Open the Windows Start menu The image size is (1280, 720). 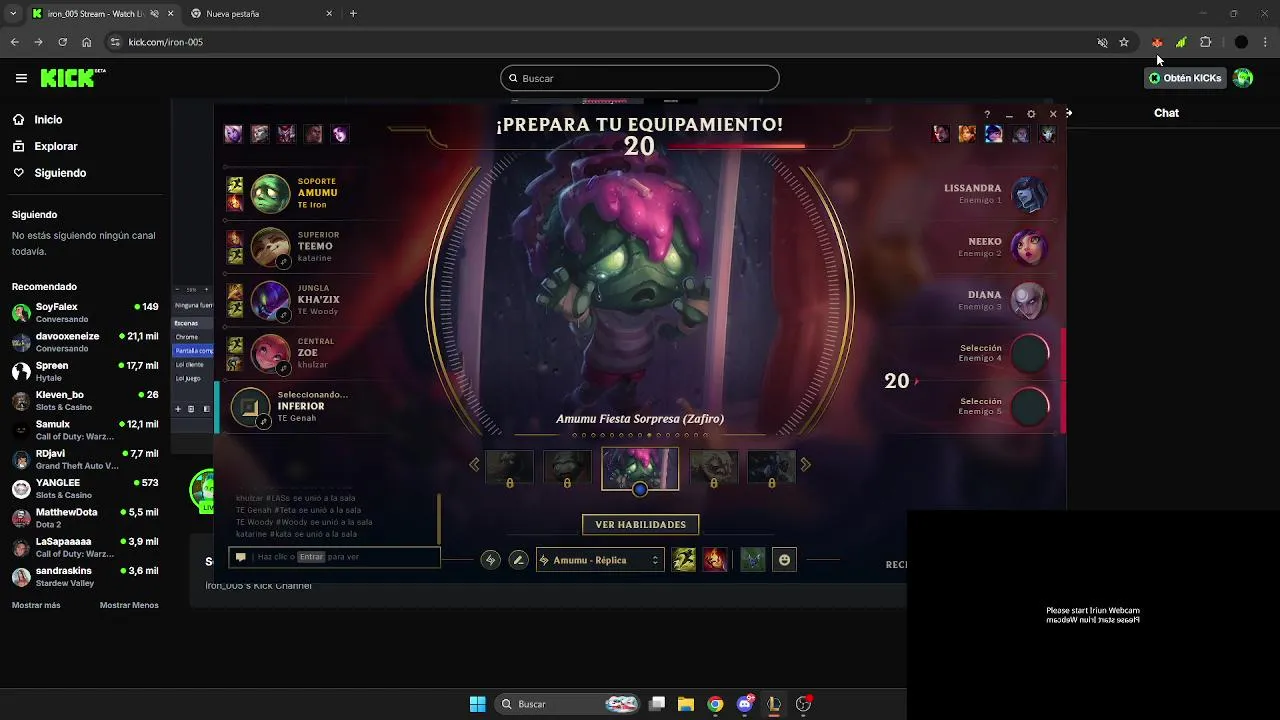coord(478,704)
